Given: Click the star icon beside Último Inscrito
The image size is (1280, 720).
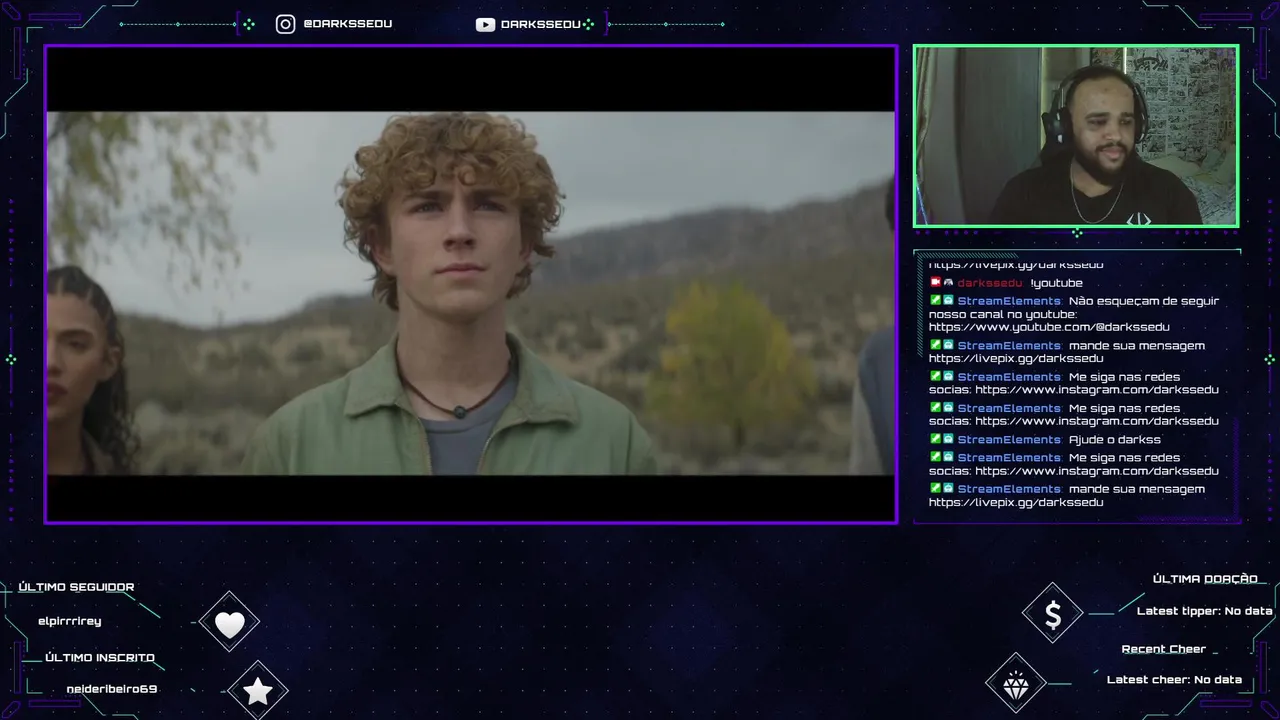Looking at the screenshot, I should click(x=258, y=691).
